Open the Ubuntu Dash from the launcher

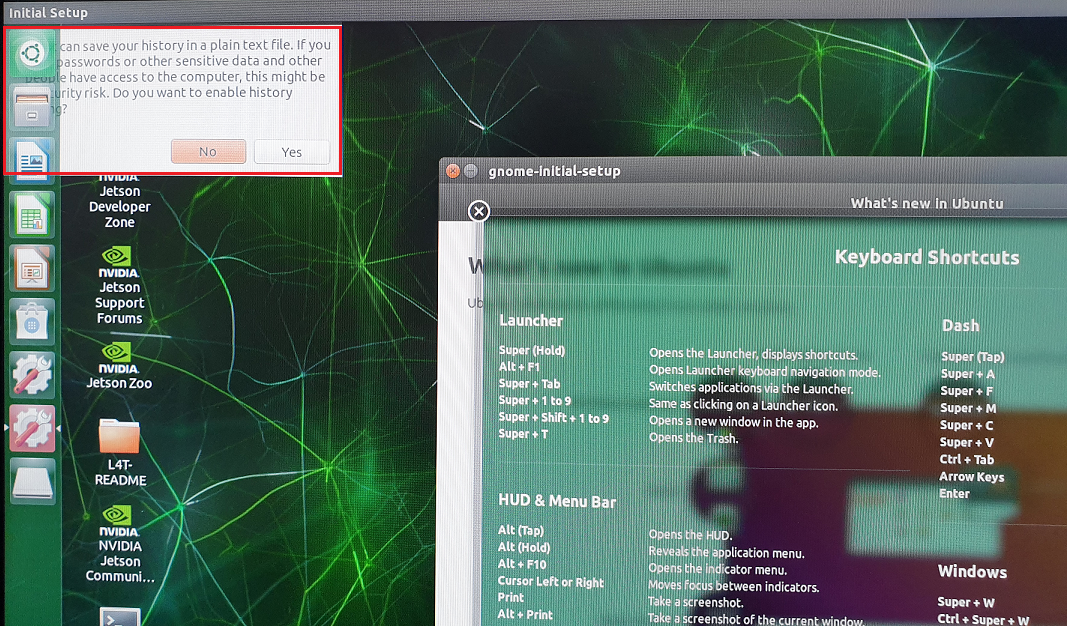pyautogui.click(x=32, y=54)
